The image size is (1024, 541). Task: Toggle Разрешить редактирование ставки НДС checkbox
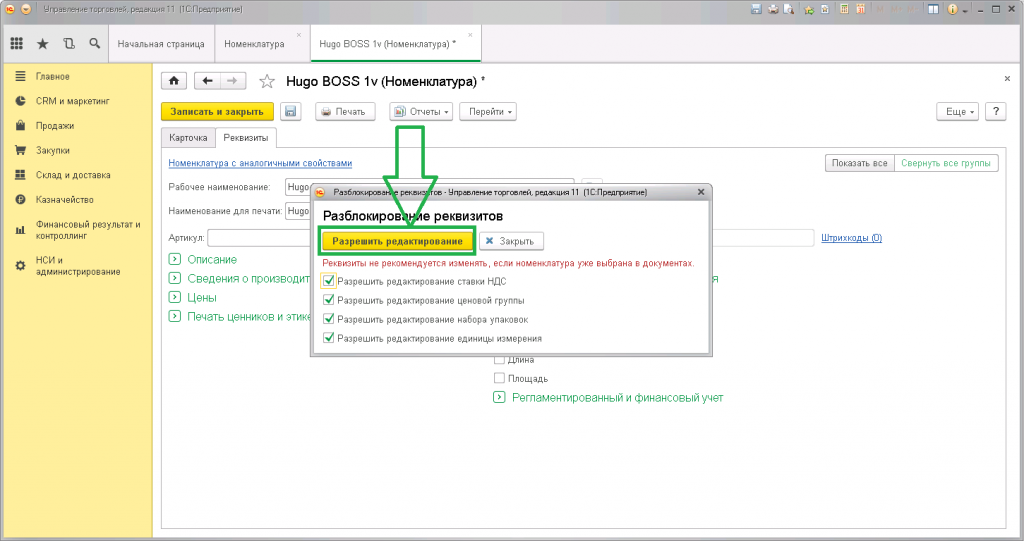click(x=328, y=282)
